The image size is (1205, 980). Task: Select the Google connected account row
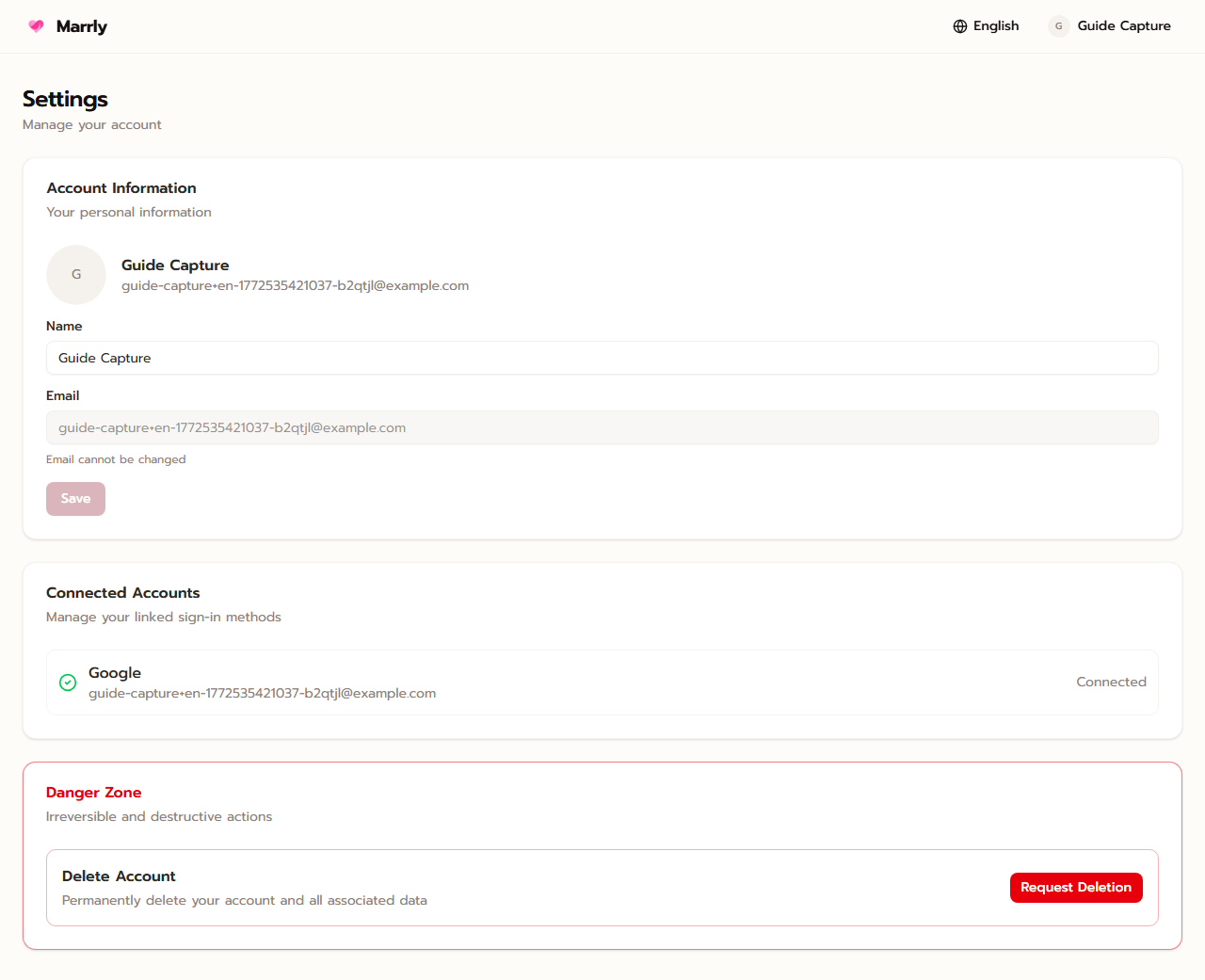(602, 682)
